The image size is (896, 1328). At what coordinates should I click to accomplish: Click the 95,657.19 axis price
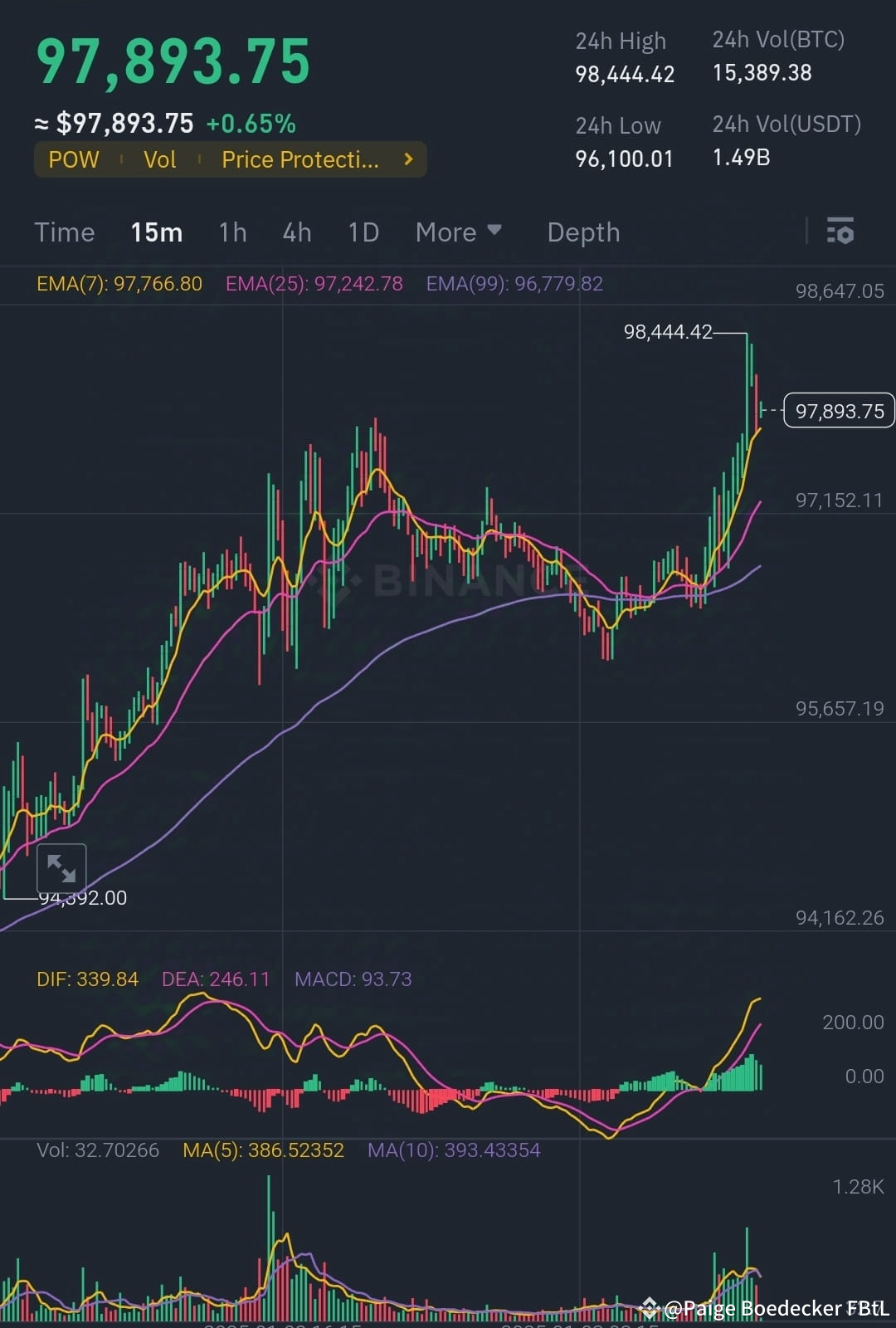[840, 709]
